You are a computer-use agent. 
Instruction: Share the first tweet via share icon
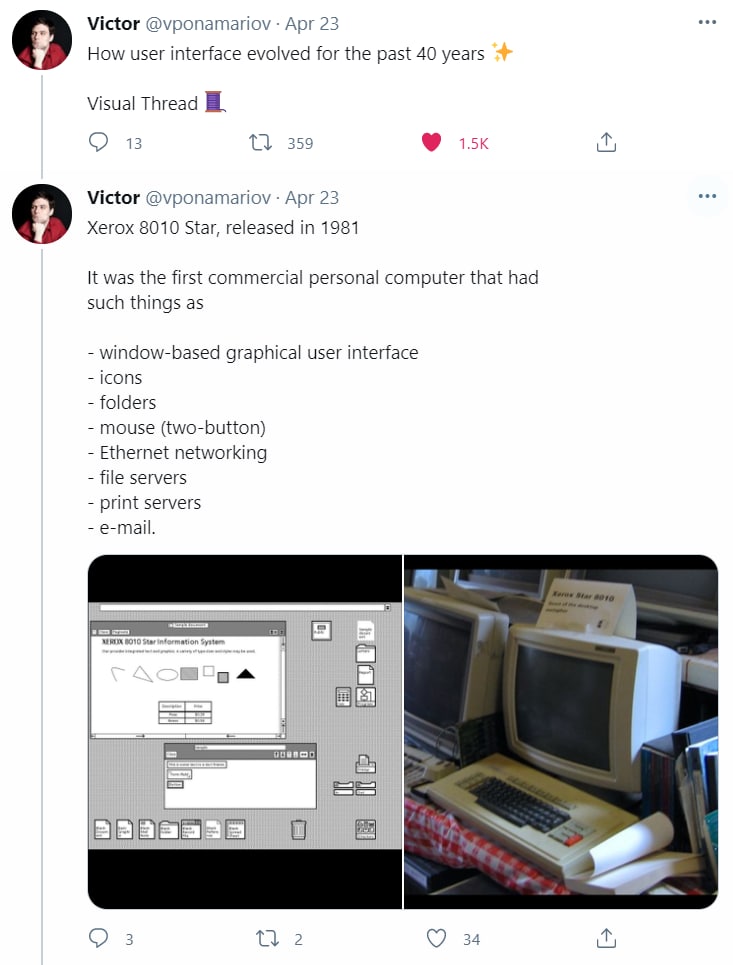[606, 142]
